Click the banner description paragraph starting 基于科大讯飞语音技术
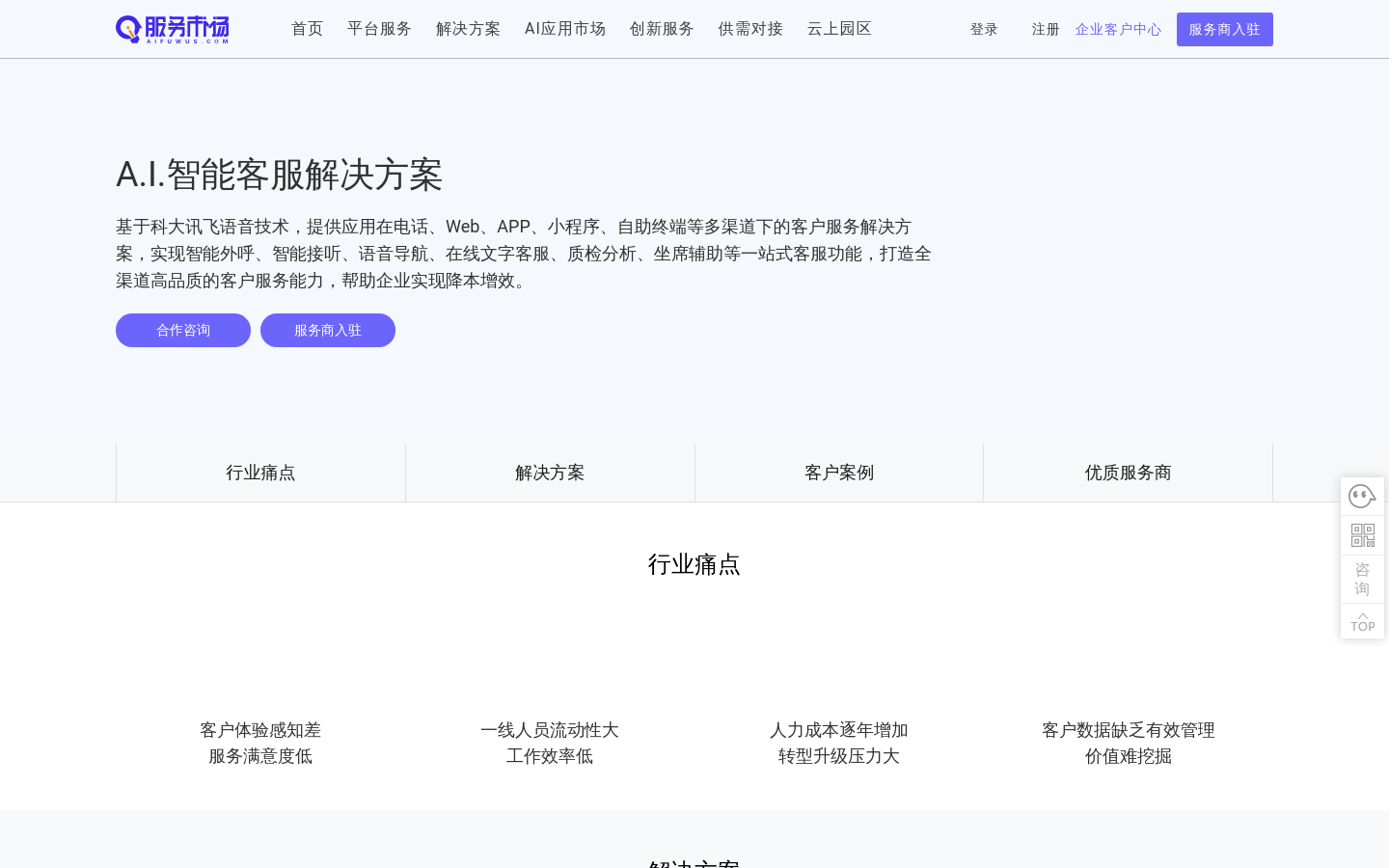 [x=524, y=254]
